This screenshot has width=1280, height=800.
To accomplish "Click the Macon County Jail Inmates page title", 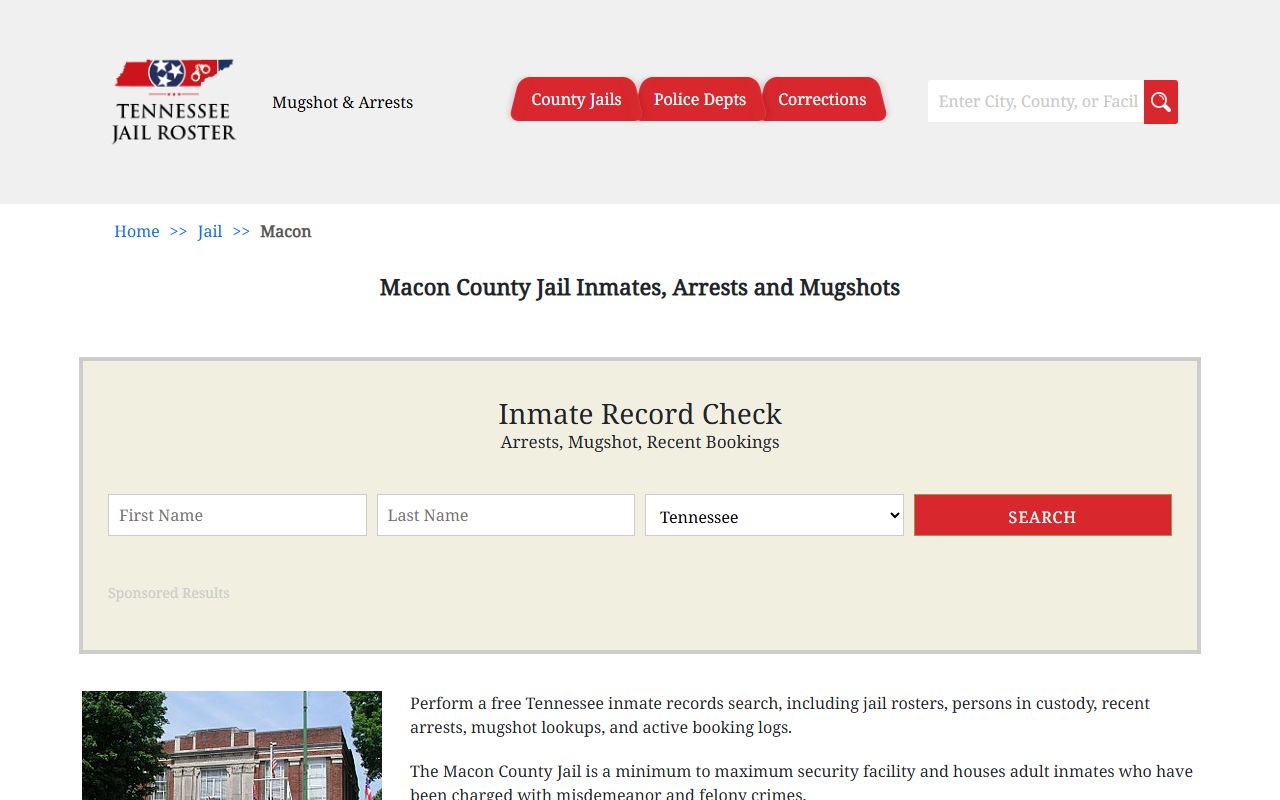I will click(640, 288).
